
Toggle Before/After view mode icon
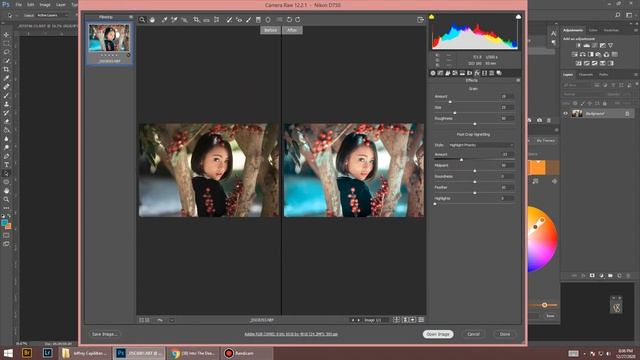coord(396,320)
